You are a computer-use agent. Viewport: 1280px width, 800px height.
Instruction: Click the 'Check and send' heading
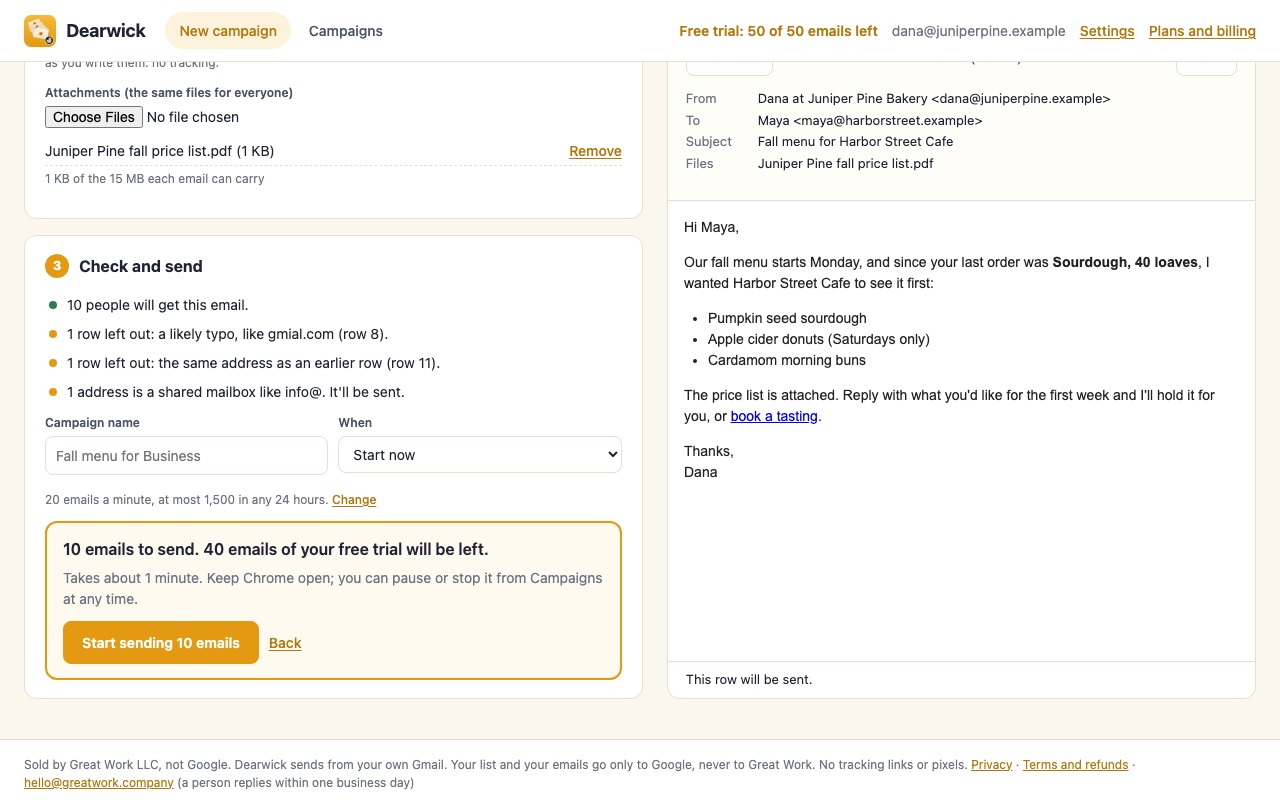coord(141,266)
